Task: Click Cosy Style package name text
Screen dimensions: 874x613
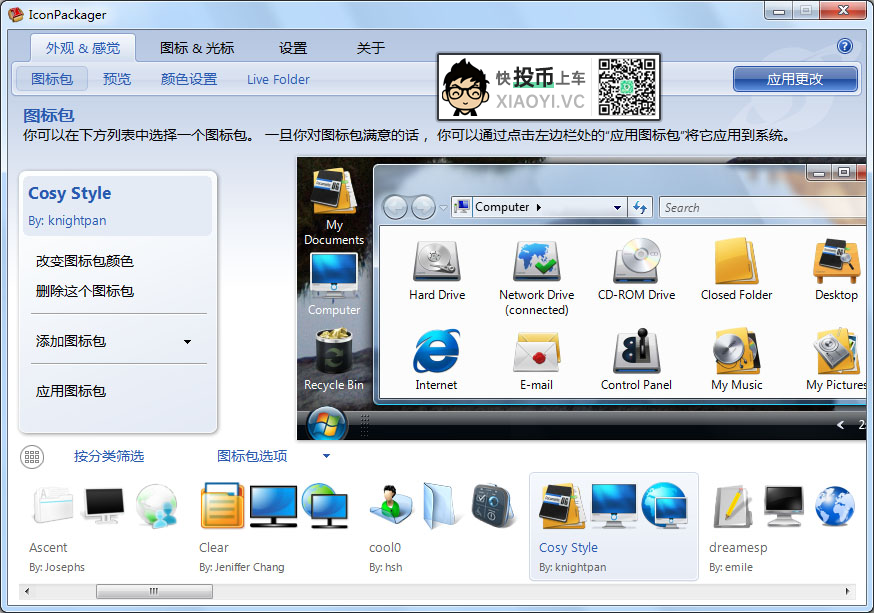Action: click(568, 548)
